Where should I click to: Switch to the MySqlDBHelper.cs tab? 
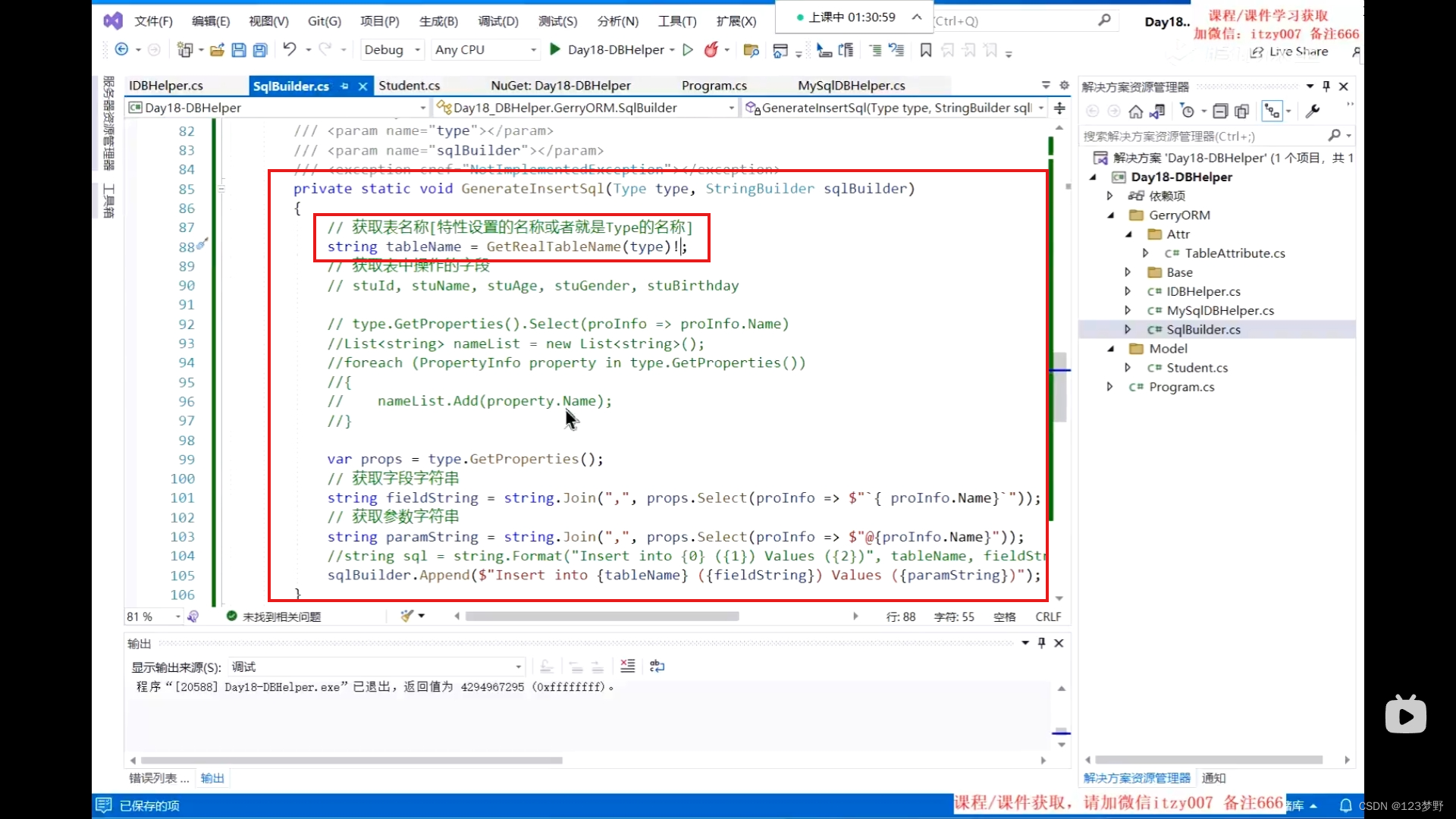point(851,86)
